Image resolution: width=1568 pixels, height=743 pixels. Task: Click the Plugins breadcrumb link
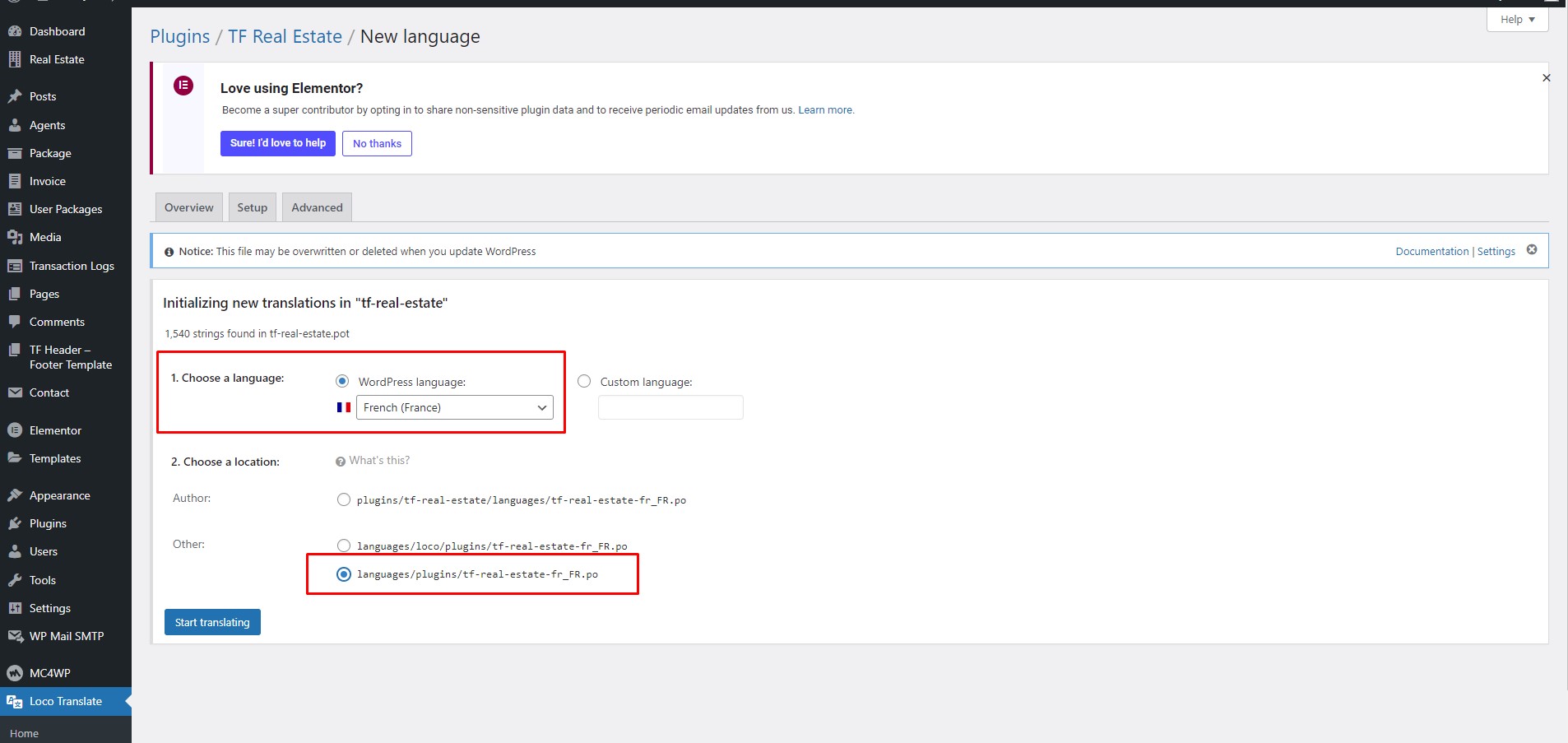(180, 36)
